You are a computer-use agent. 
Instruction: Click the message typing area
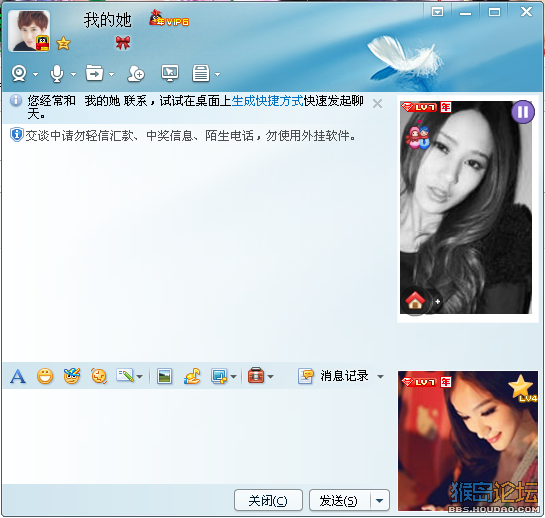(x=197, y=436)
